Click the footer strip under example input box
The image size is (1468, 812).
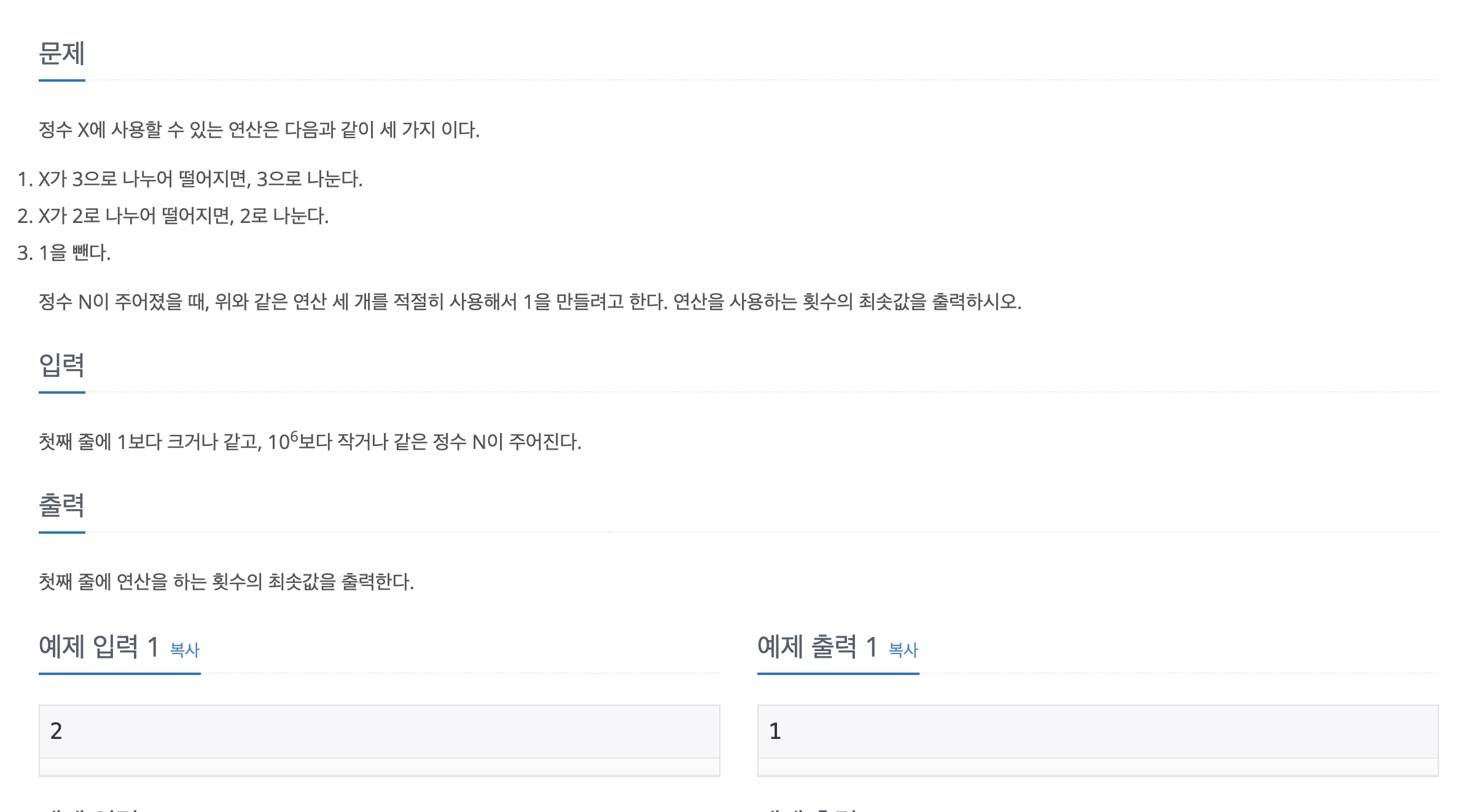coord(380,767)
